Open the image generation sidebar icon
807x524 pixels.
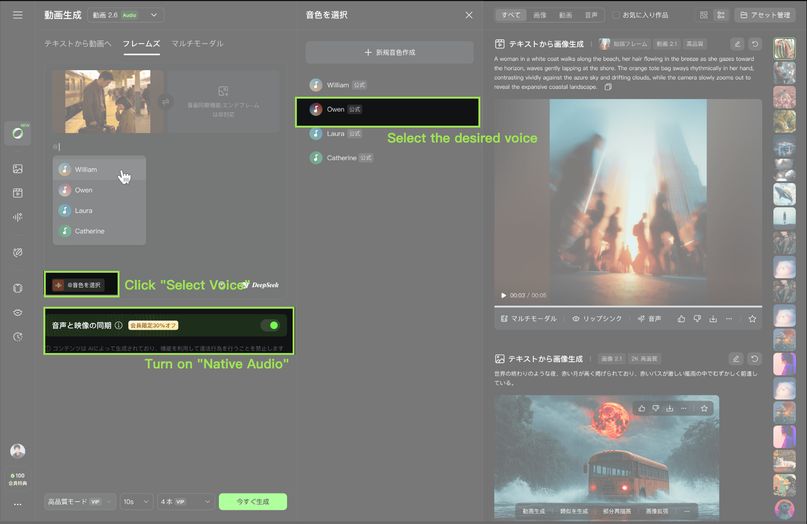[x=17, y=169]
